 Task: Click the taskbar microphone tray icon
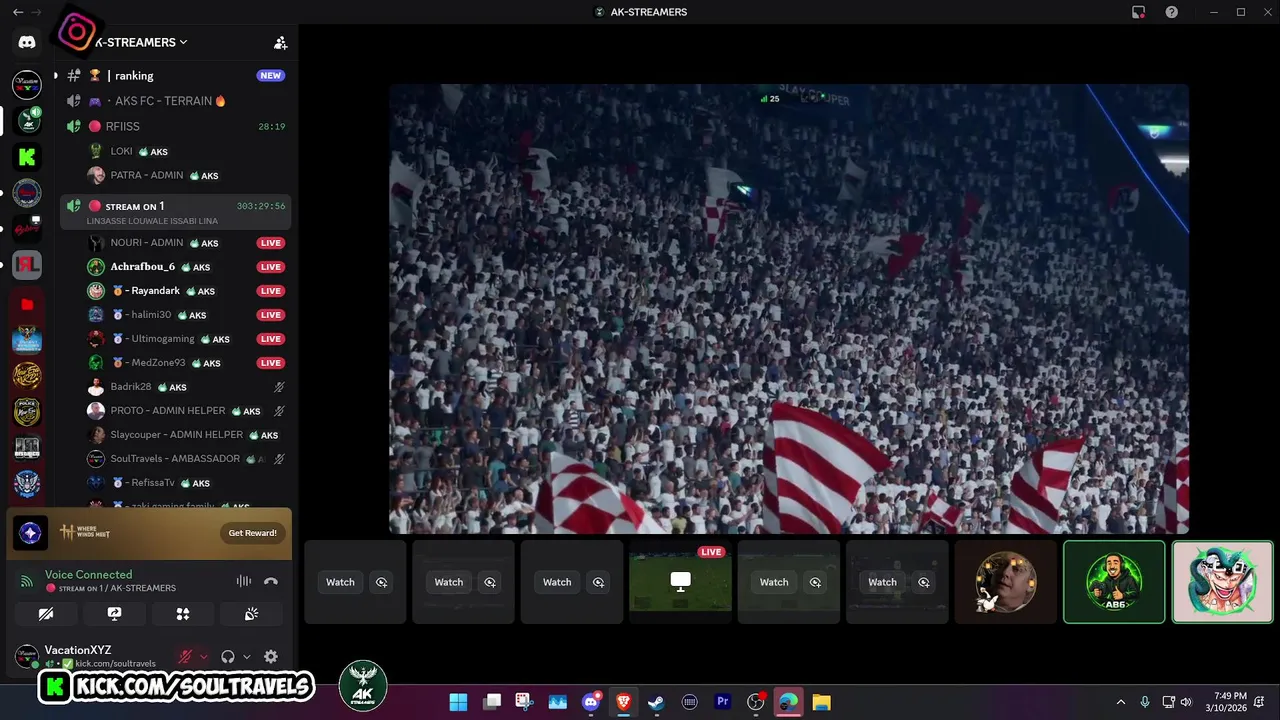[1145, 702]
